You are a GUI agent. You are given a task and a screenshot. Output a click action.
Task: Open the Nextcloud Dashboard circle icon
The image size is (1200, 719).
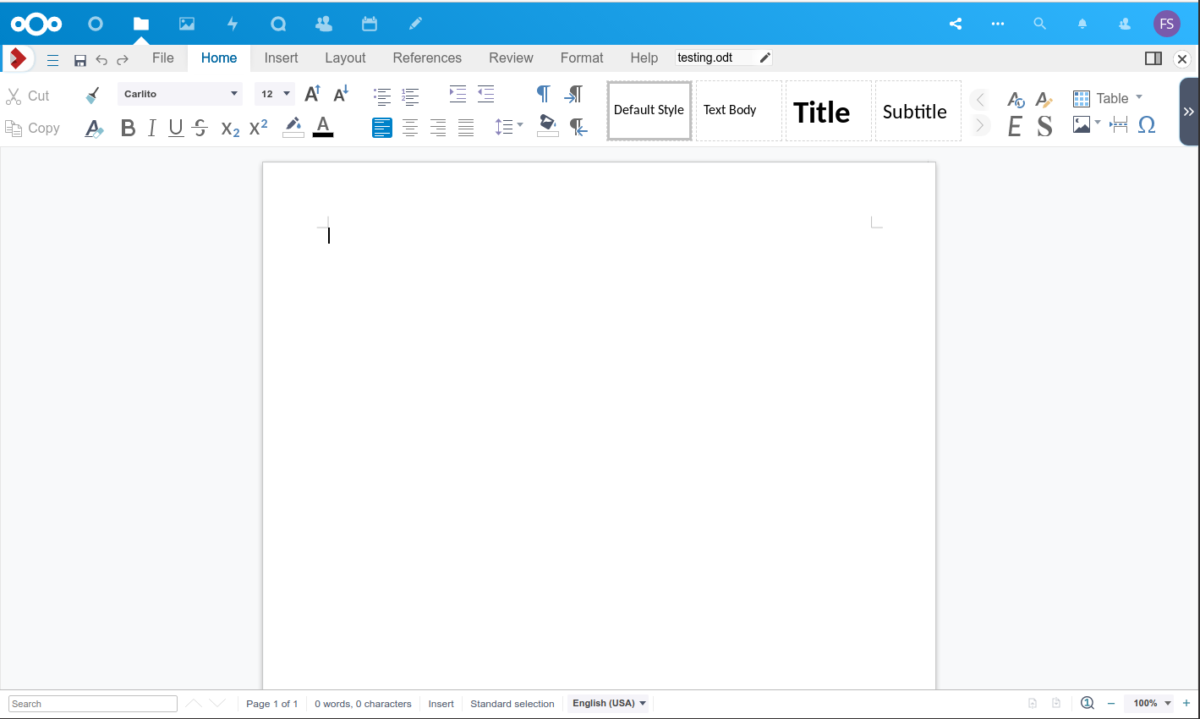[95, 23]
